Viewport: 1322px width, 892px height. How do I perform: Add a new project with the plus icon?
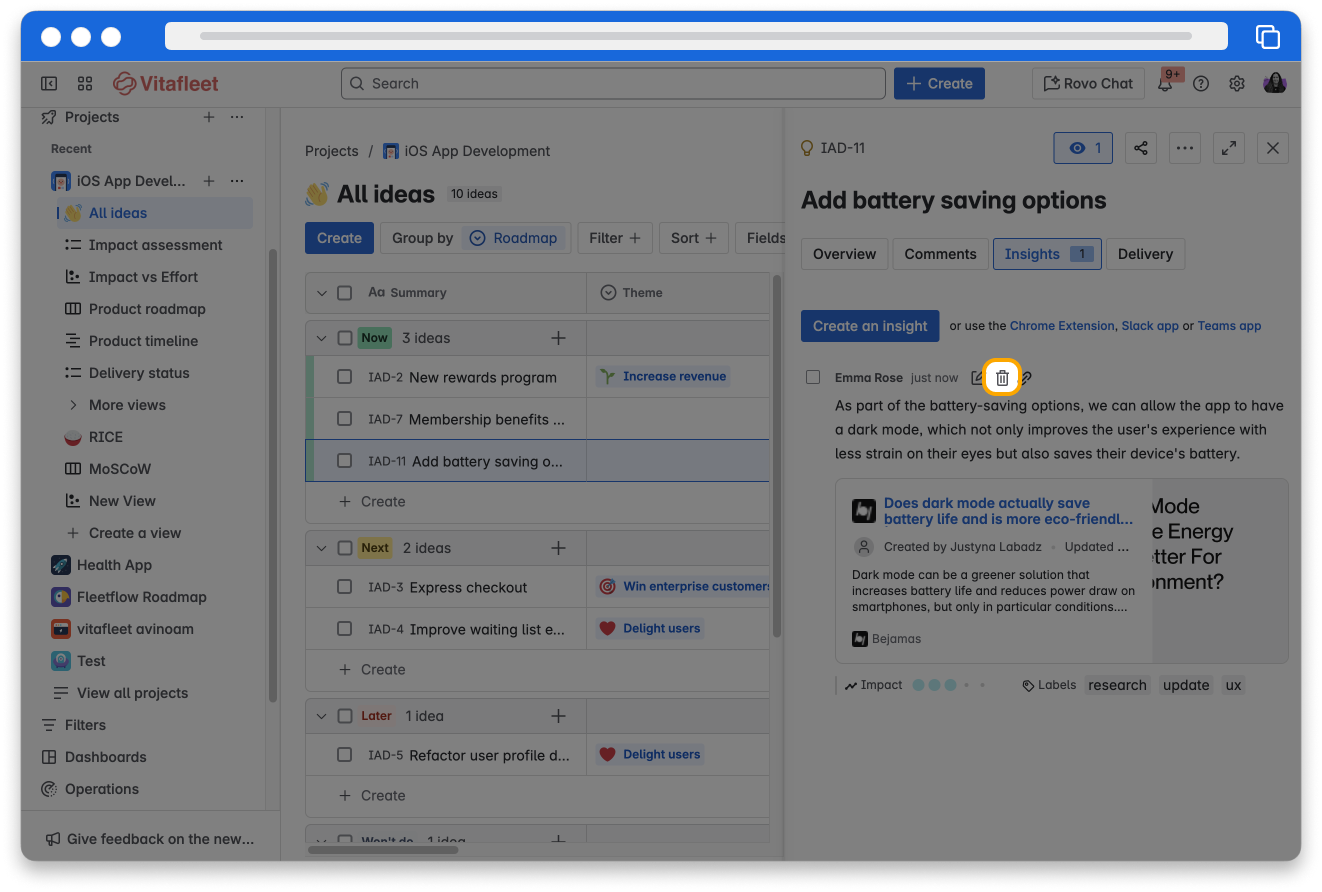(x=209, y=117)
